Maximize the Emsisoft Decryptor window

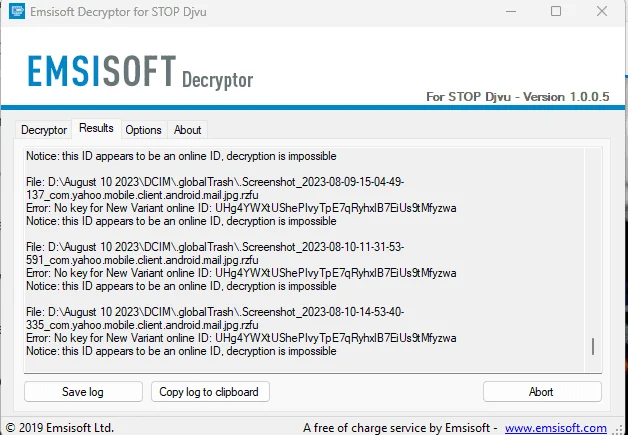[x=556, y=11]
